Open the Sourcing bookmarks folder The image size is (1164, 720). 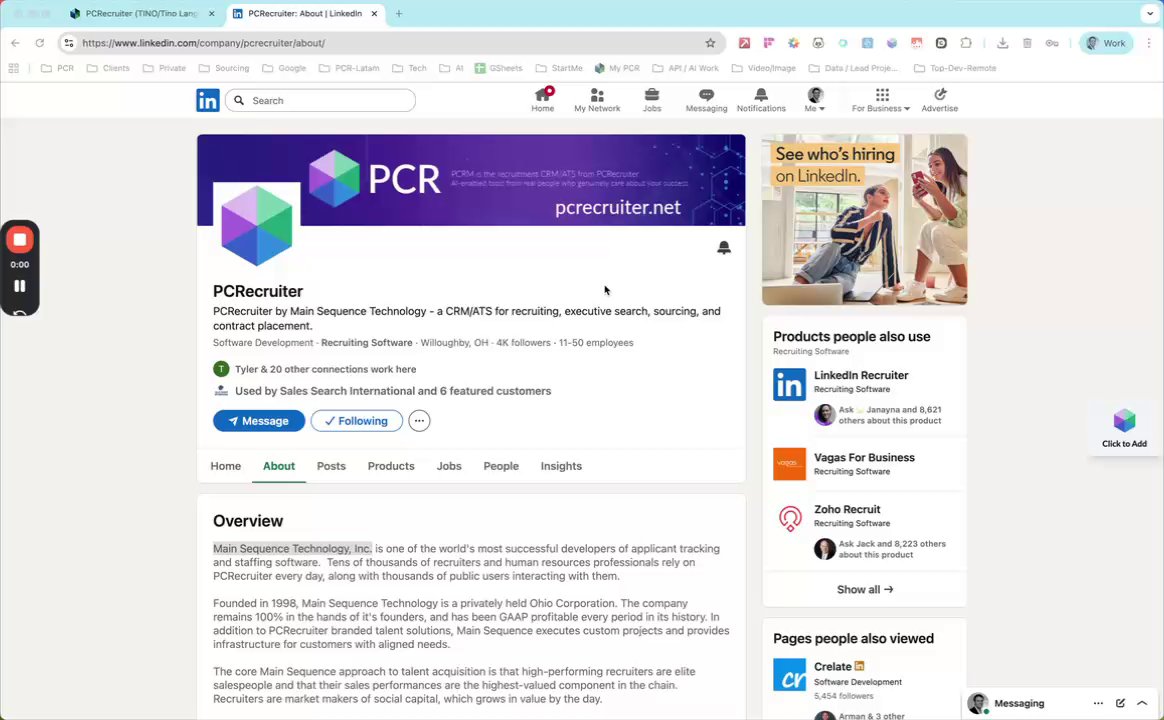223,68
